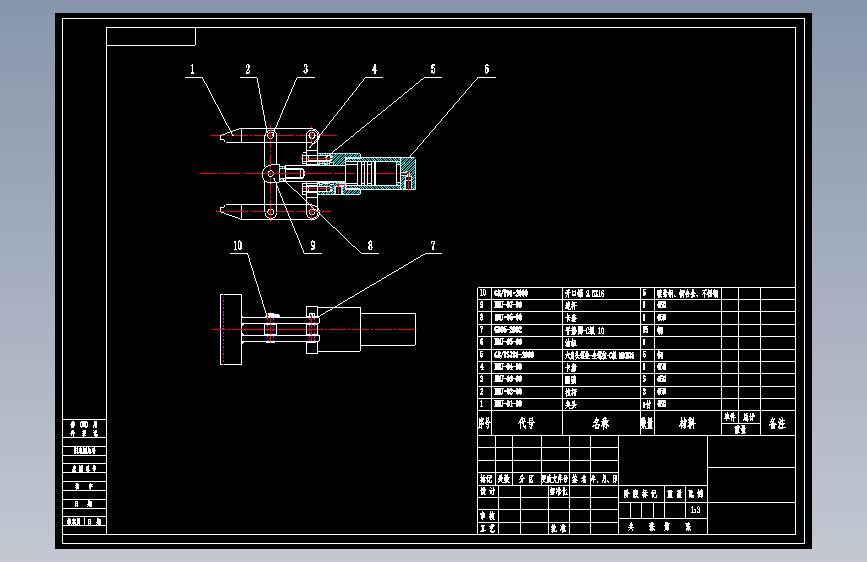
Task: Click the large rectangular block in the lower view
Action: pyautogui.click(x=341, y=330)
